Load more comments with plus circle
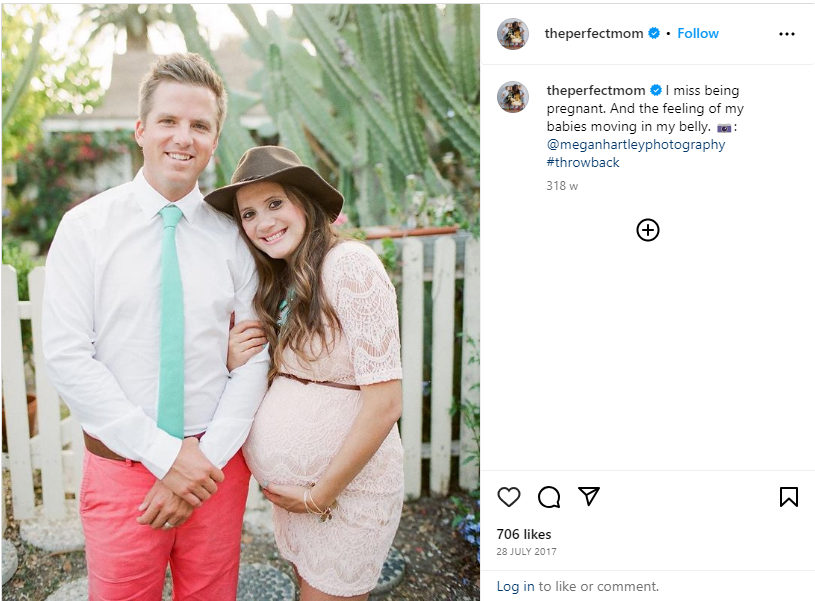Image resolution: width=815 pixels, height=601 pixels. [648, 230]
